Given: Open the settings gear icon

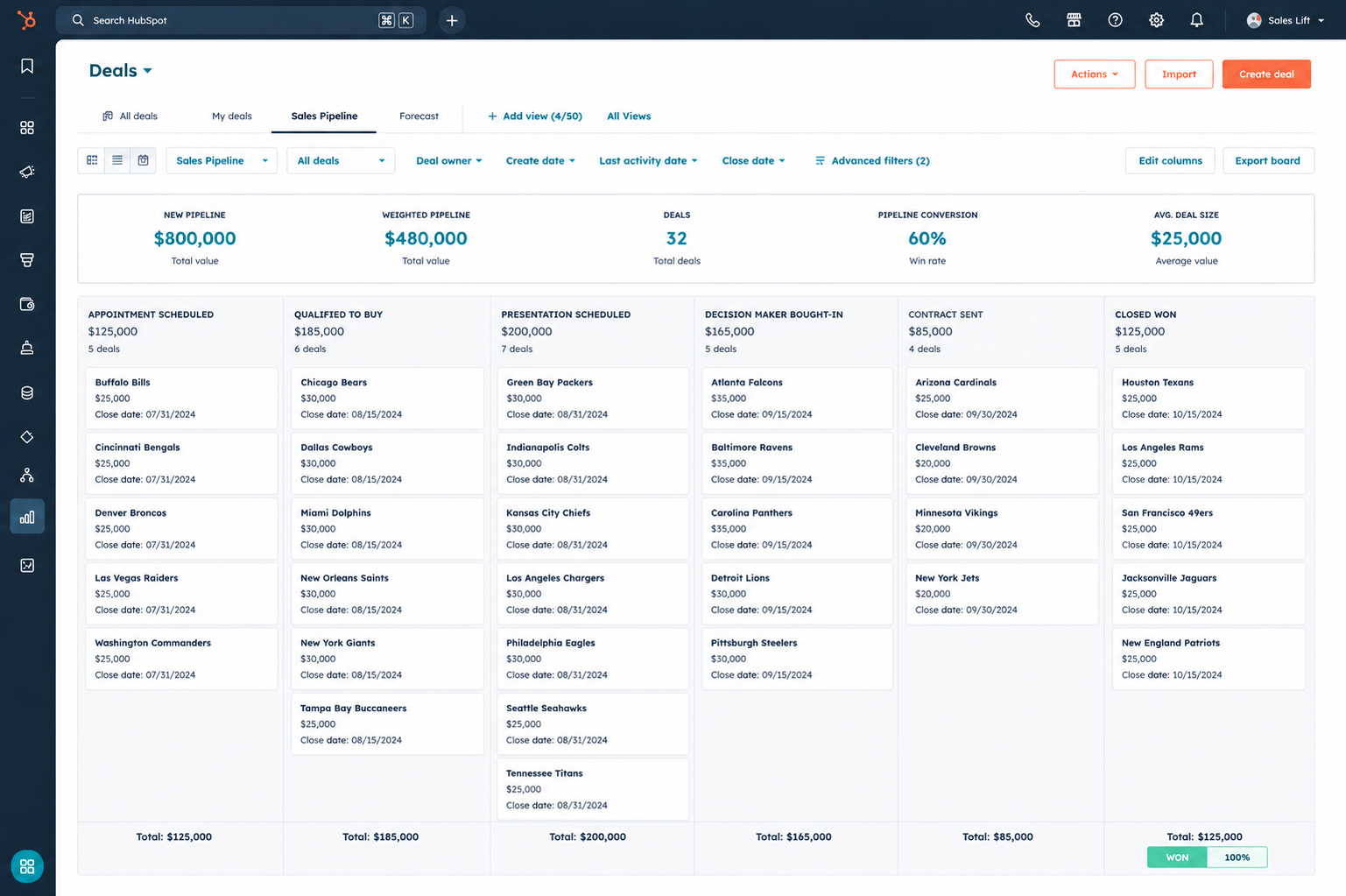Looking at the screenshot, I should tap(1156, 20).
